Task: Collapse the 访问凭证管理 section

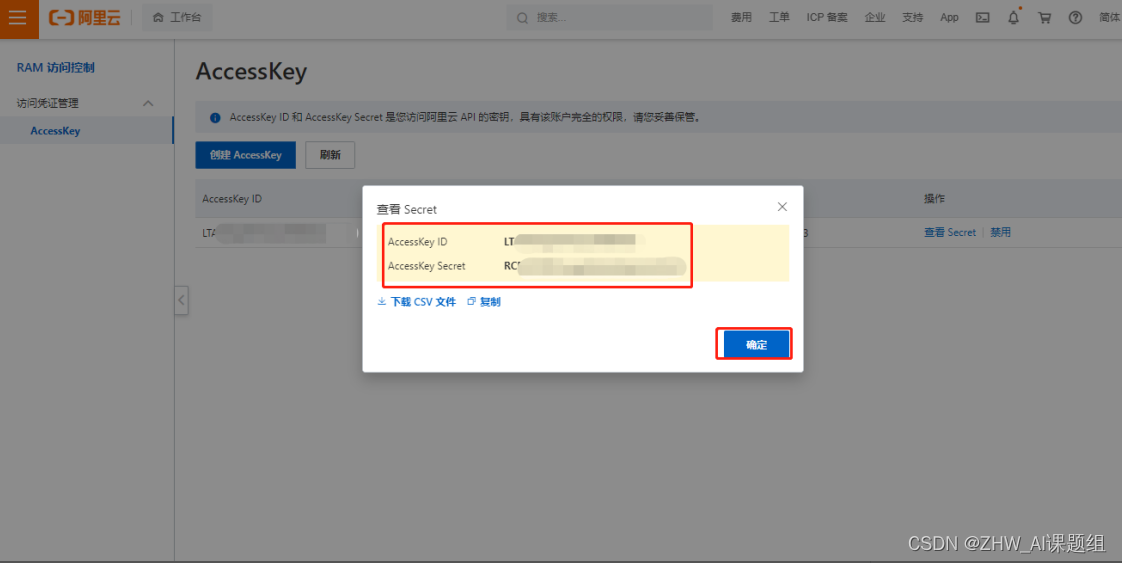Action: pyautogui.click(x=148, y=103)
